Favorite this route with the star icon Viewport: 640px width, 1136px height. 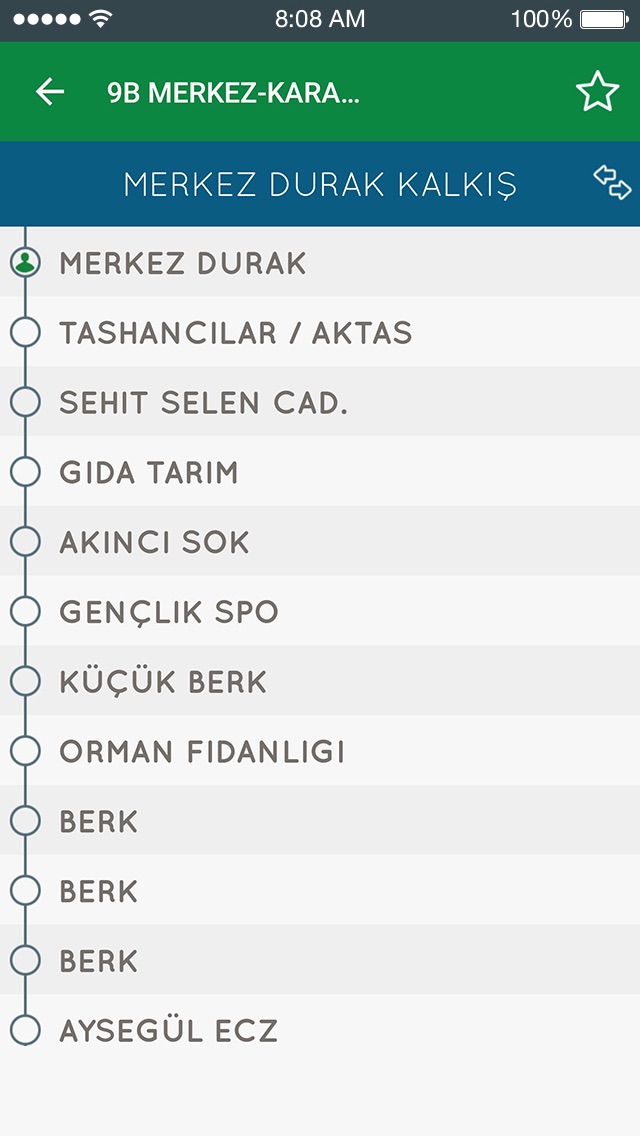coord(597,92)
